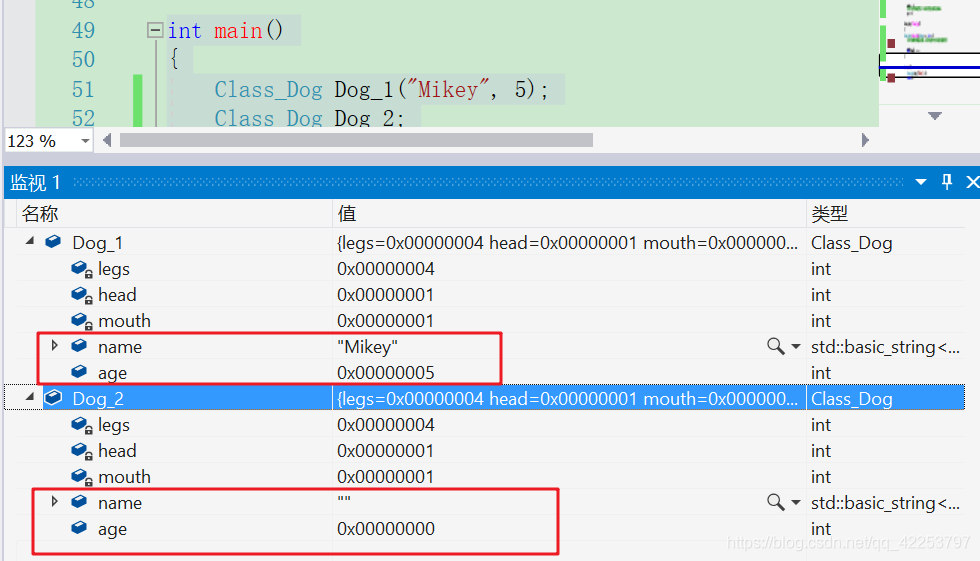Open the 123 % zoom level dropdown

point(85,141)
